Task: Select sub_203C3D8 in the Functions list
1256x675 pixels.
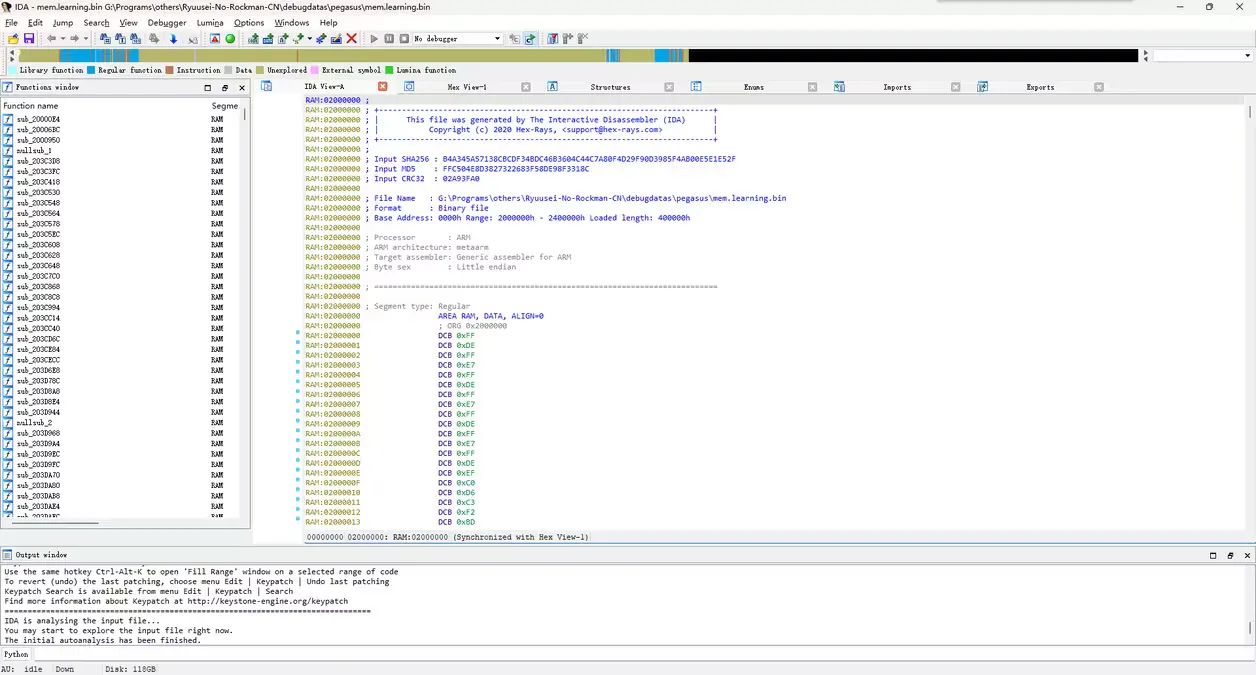Action: (x=38, y=161)
